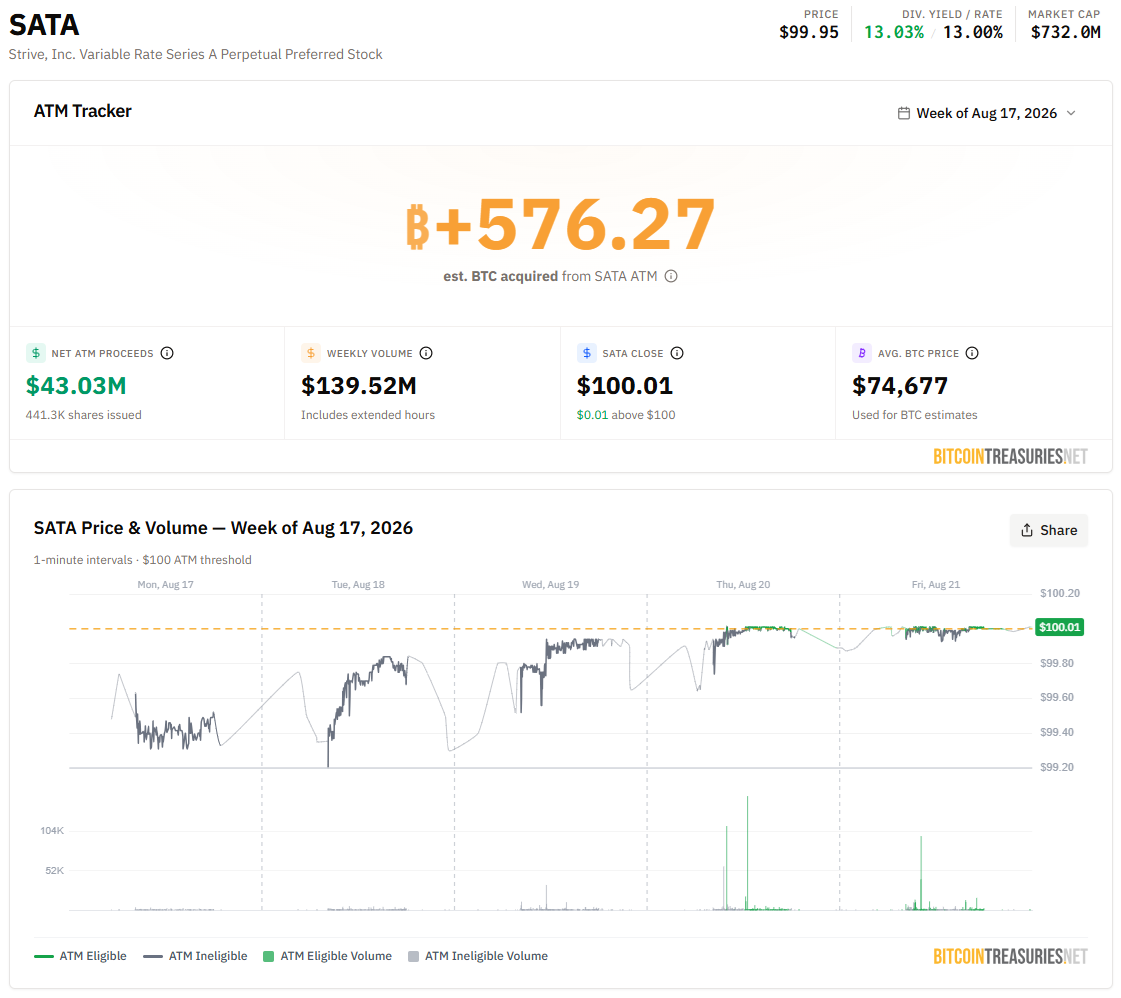Click the $99.60 y-axis label
1121x998 pixels.
click(x=1057, y=698)
